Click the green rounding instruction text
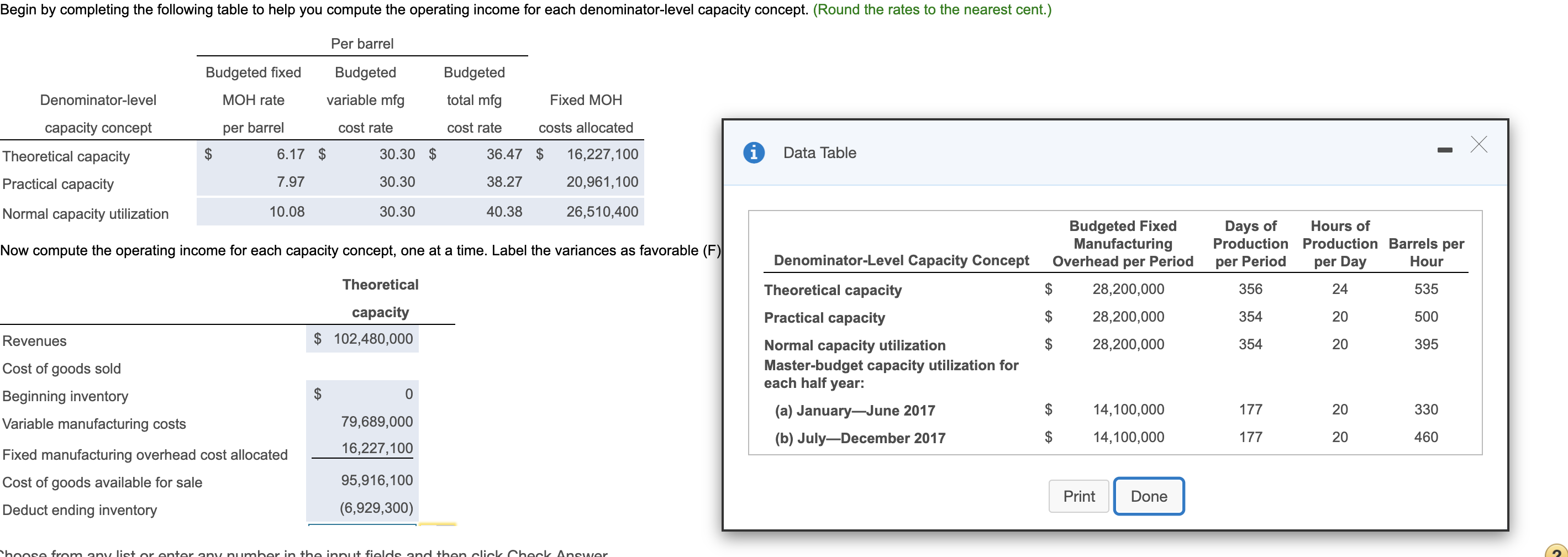1568x557 pixels. point(932,10)
